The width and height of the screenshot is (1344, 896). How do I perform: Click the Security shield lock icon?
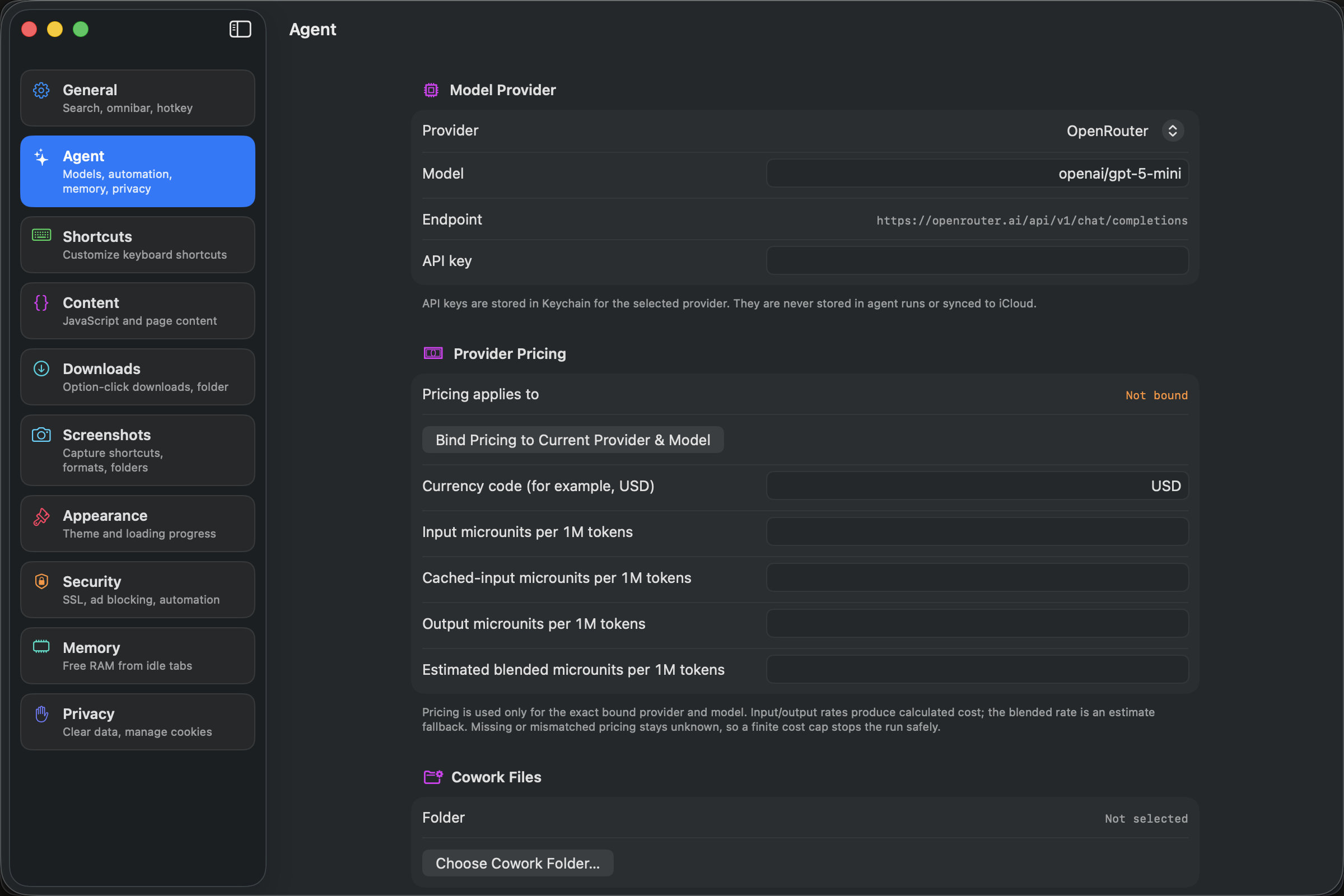tap(41, 582)
